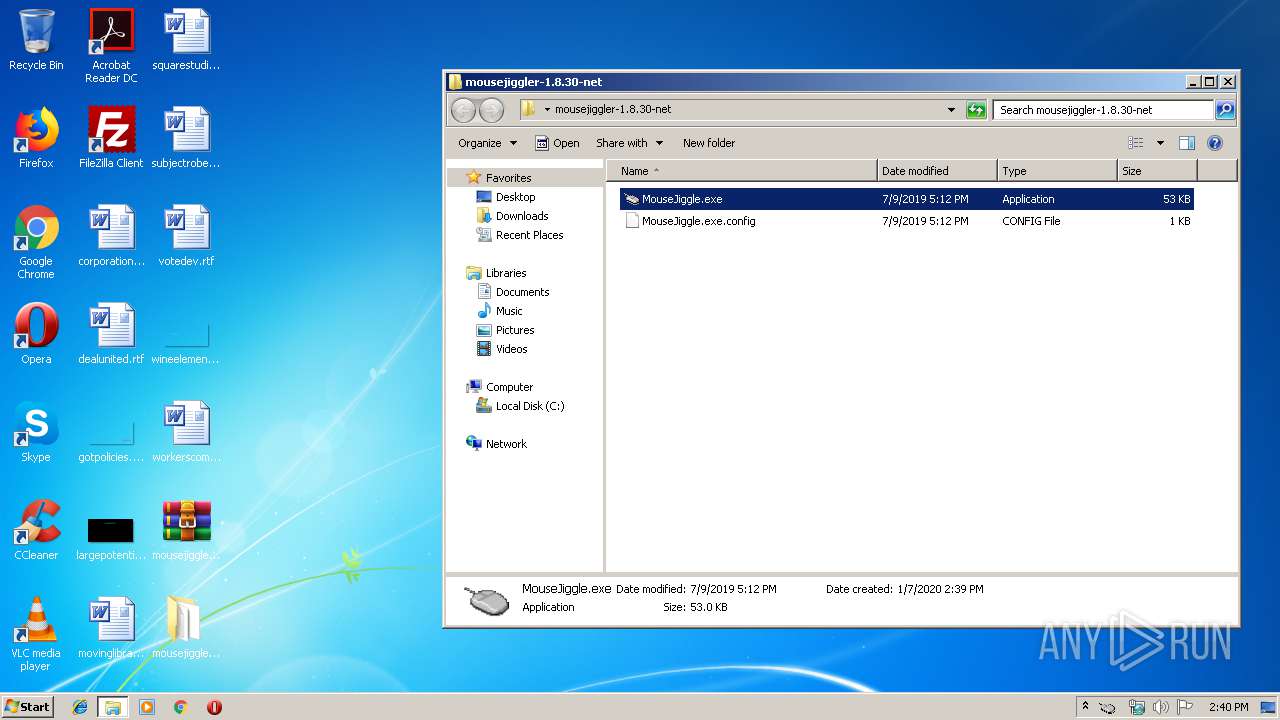
Task: Launch Internet Explorer from taskbar
Action: (x=80, y=707)
